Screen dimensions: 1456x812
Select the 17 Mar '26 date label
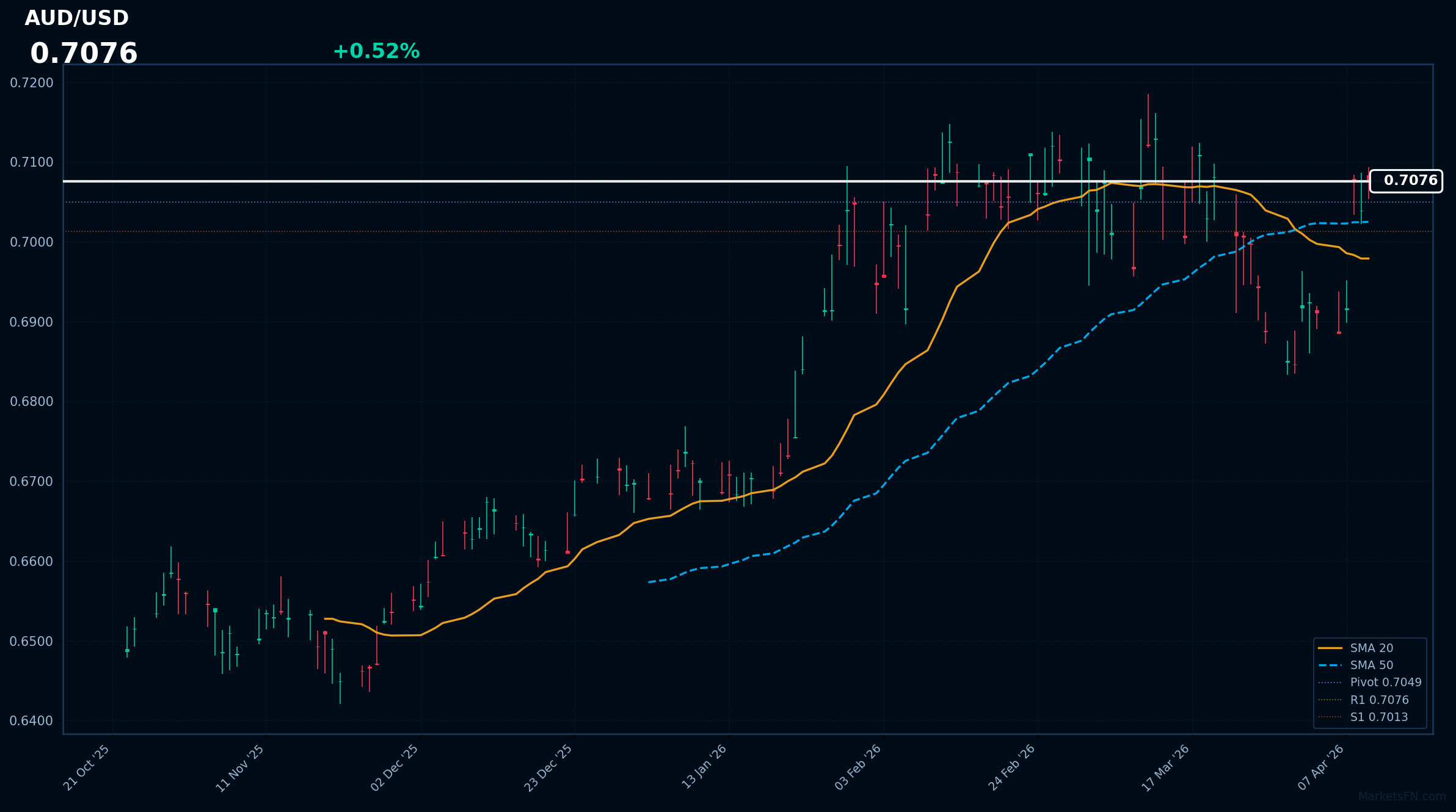(x=1166, y=768)
